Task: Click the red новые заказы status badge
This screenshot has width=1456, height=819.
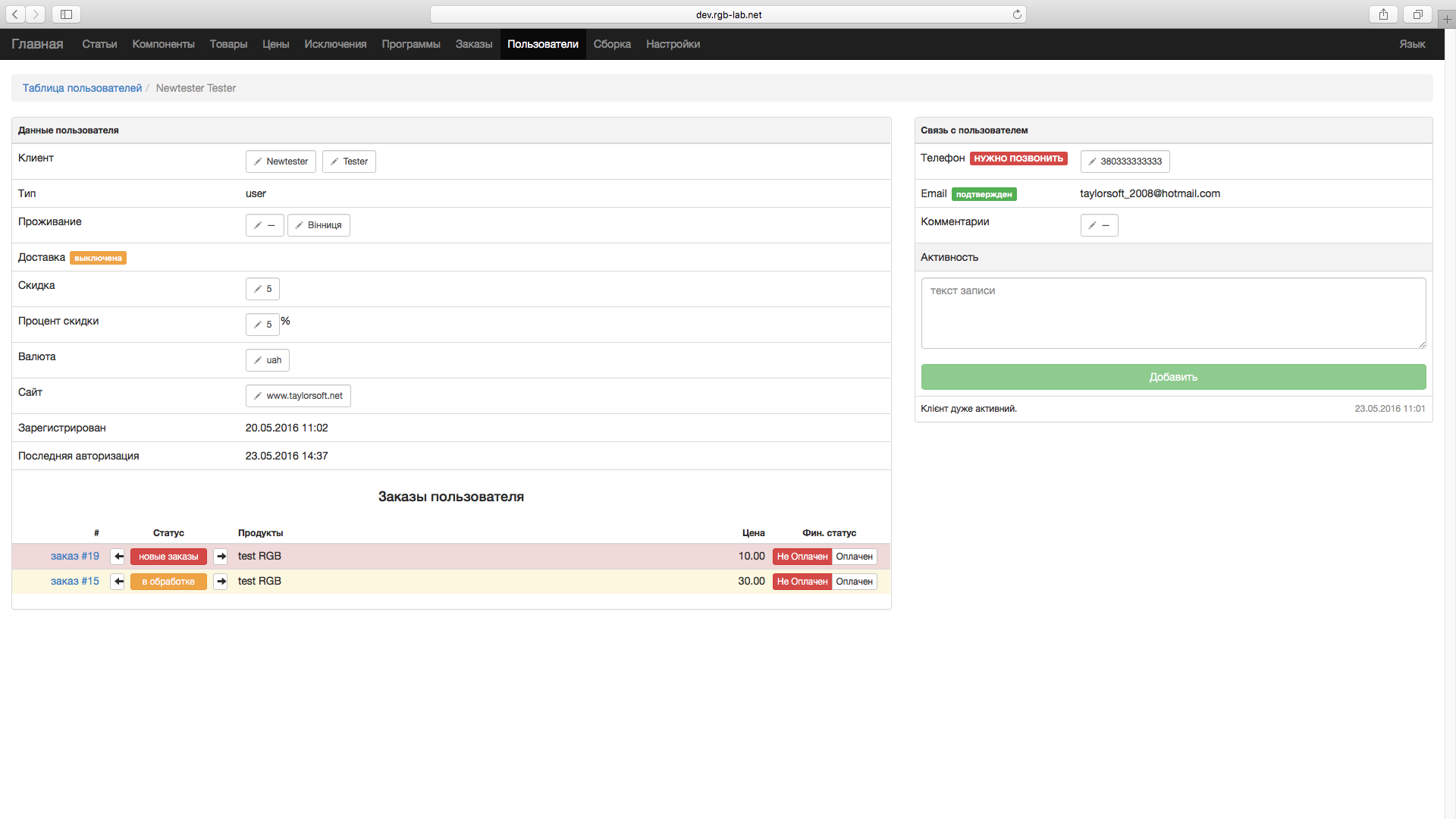Action: 168,557
